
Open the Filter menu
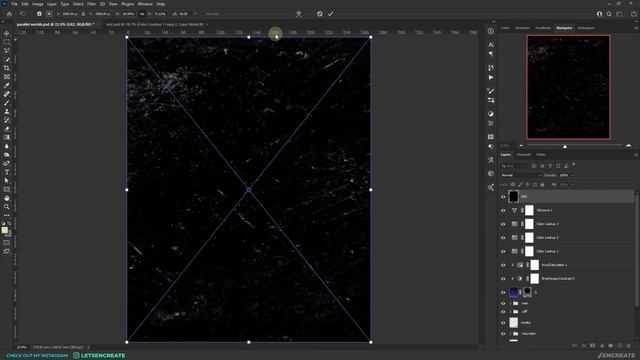tap(91, 4)
